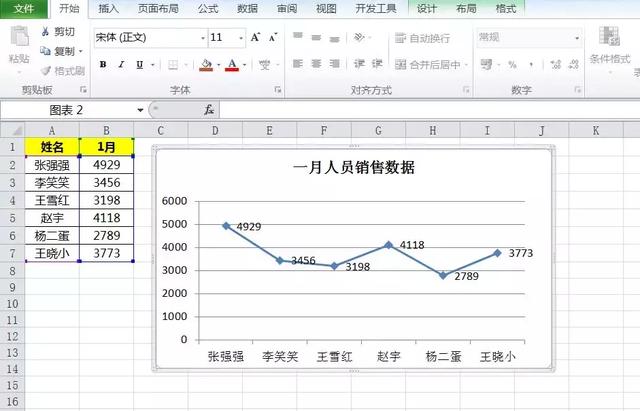Viewport: 640px width, 411px height.
Task: Click the cell borders icon
Action: (173, 64)
